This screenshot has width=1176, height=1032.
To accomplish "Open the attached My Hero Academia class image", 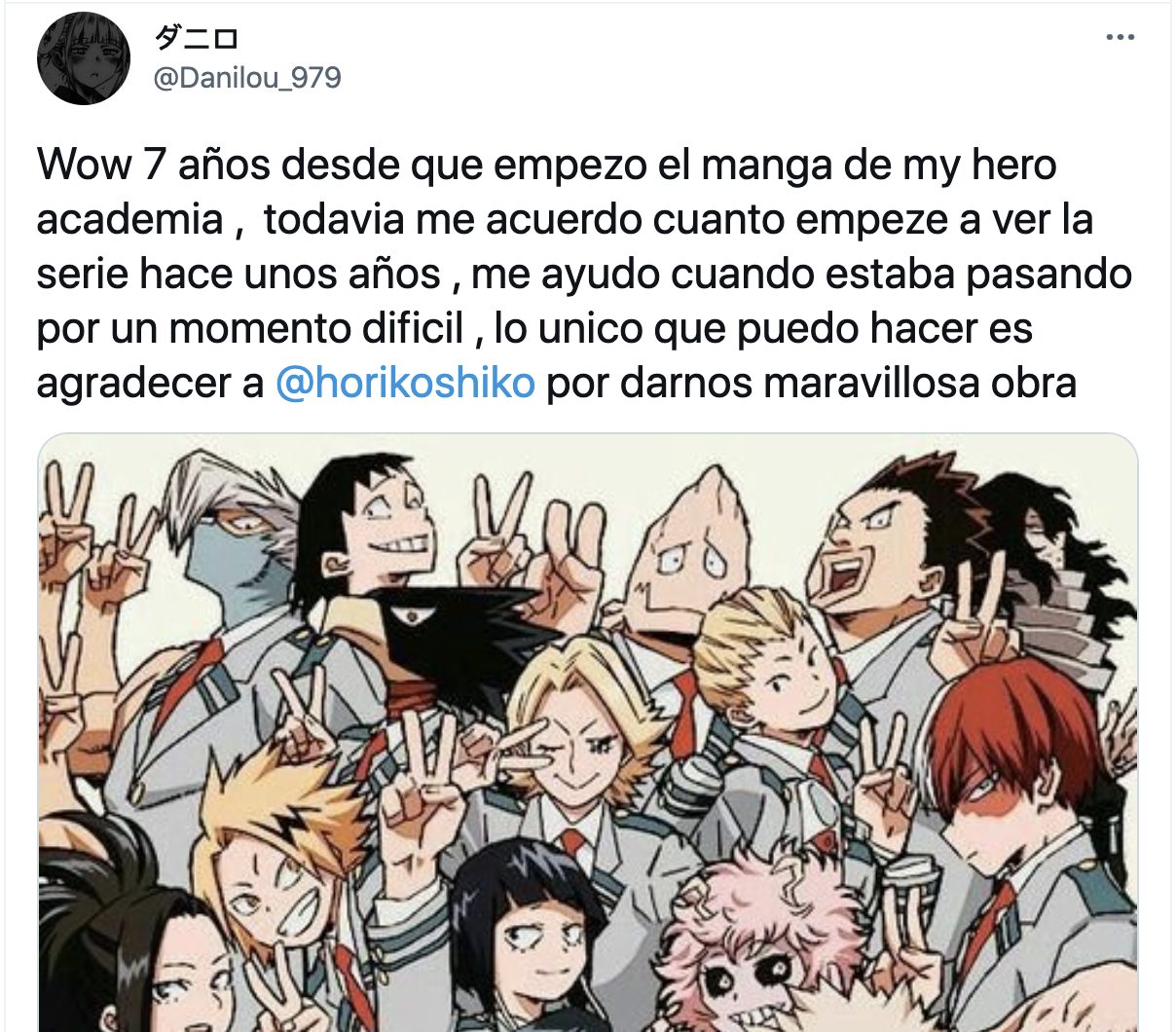I will pos(588,732).
